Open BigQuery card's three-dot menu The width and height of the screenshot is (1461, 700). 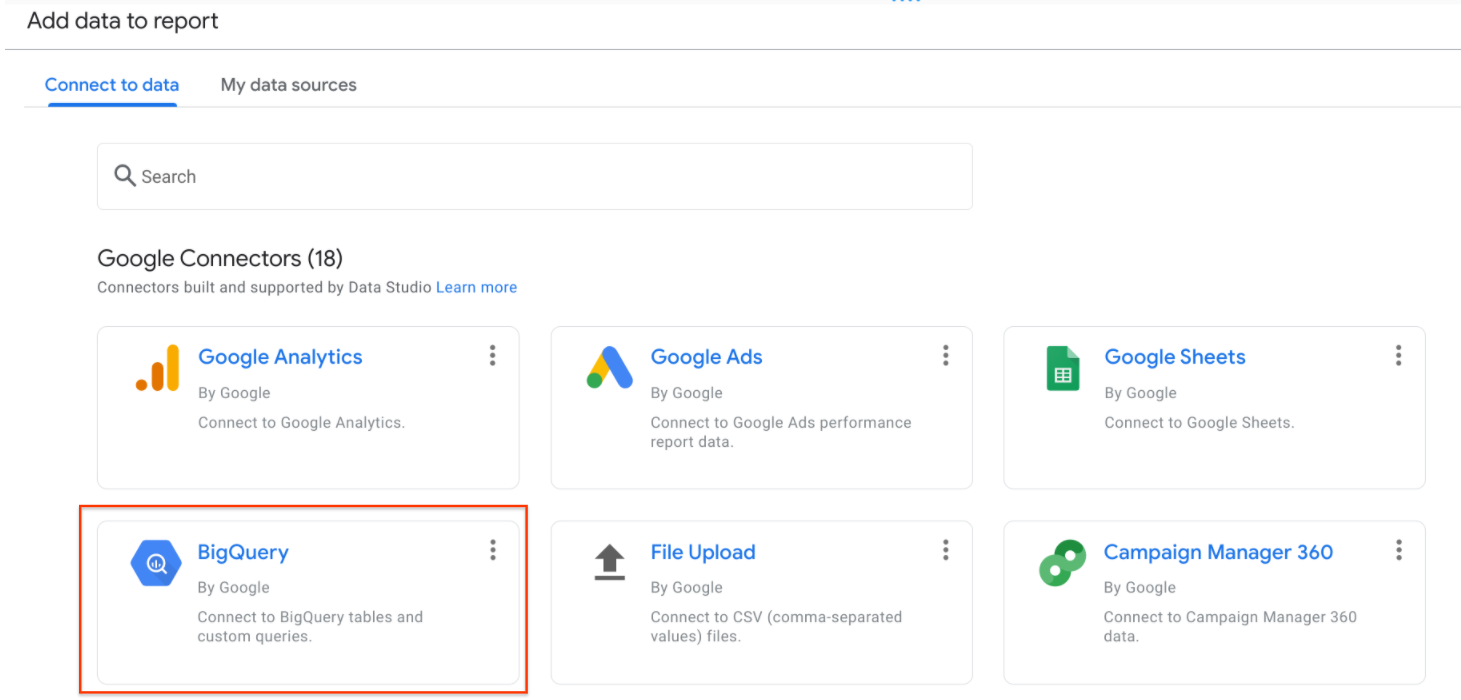492,550
